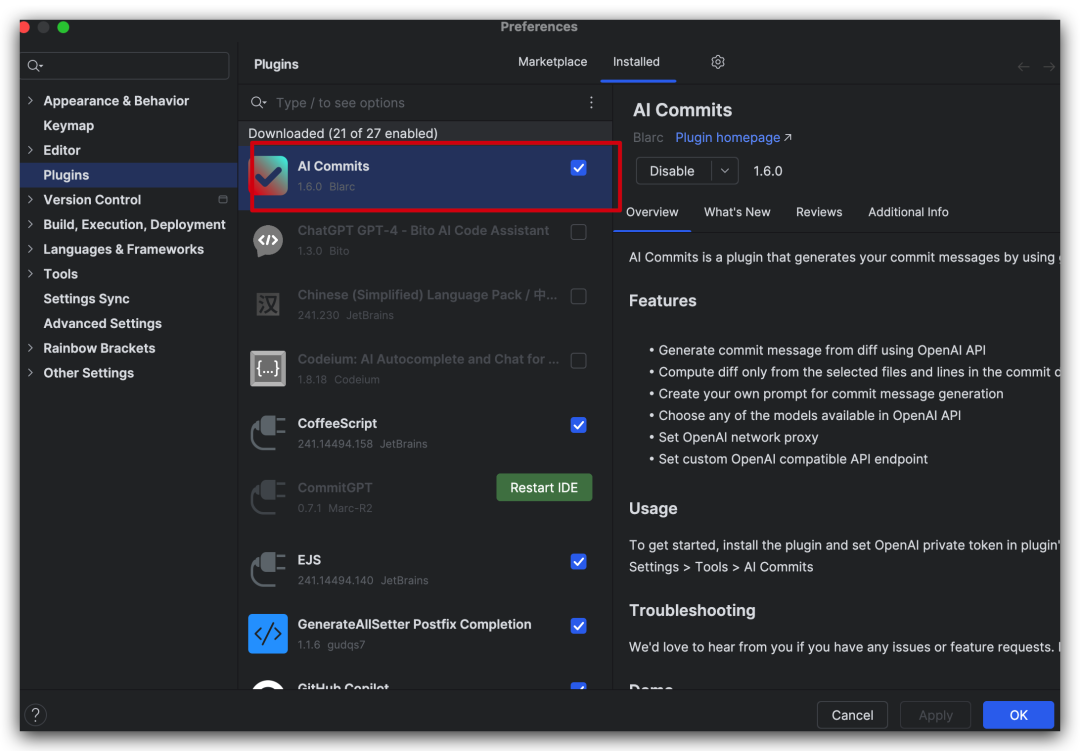
Task: Expand the Other Settings node
Action: (30, 373)
